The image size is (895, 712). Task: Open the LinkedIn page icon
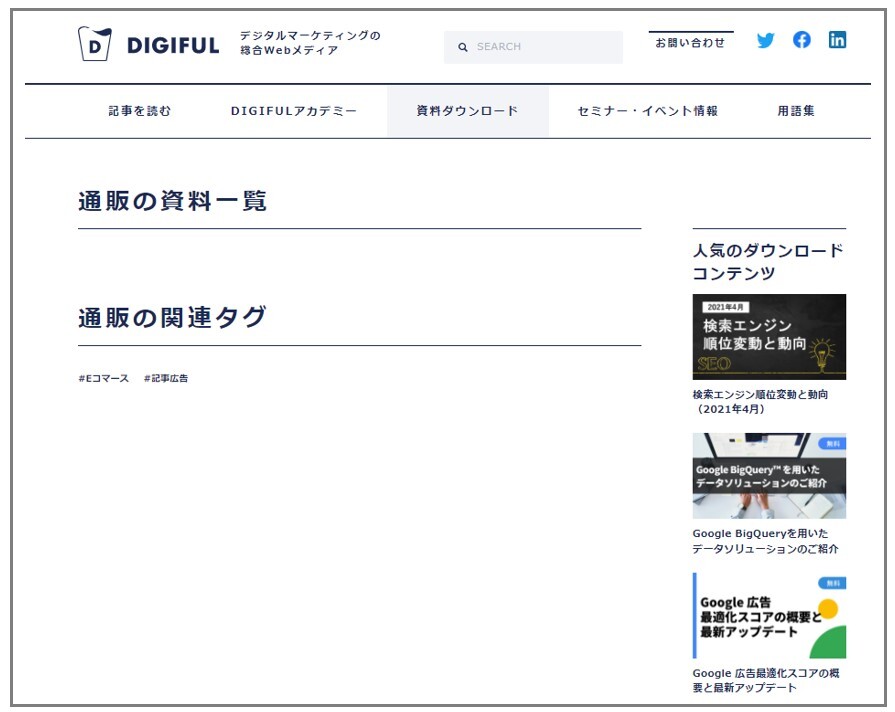pyautogui.click(x=837, y=40)
